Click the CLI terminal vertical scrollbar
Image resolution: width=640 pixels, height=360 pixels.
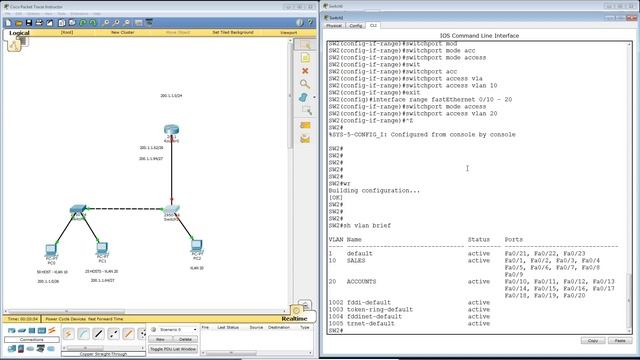click(629, 188)
